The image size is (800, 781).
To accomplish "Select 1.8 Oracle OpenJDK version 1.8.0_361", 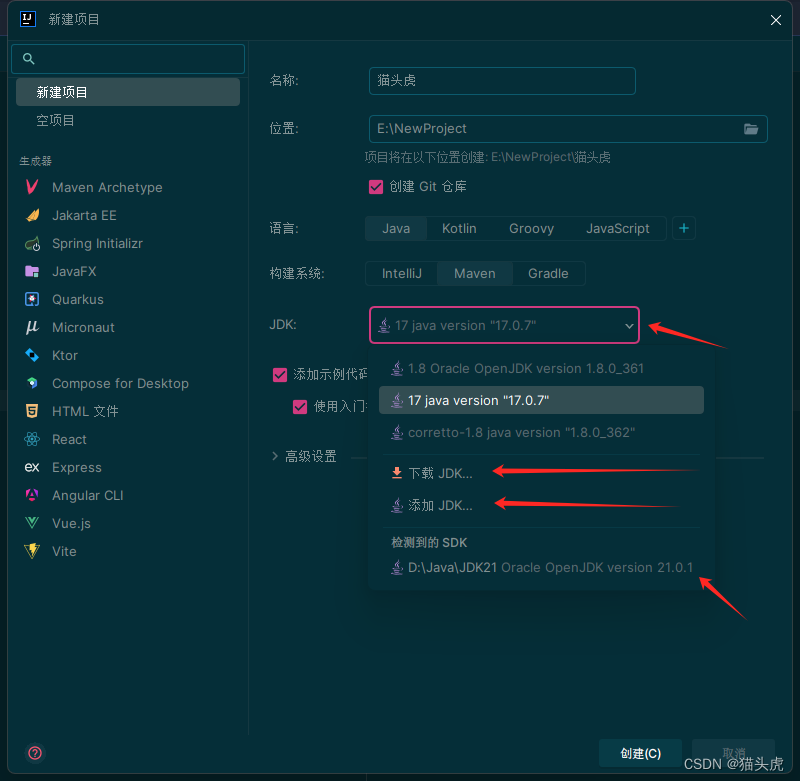I will click(x=541, y=368).
